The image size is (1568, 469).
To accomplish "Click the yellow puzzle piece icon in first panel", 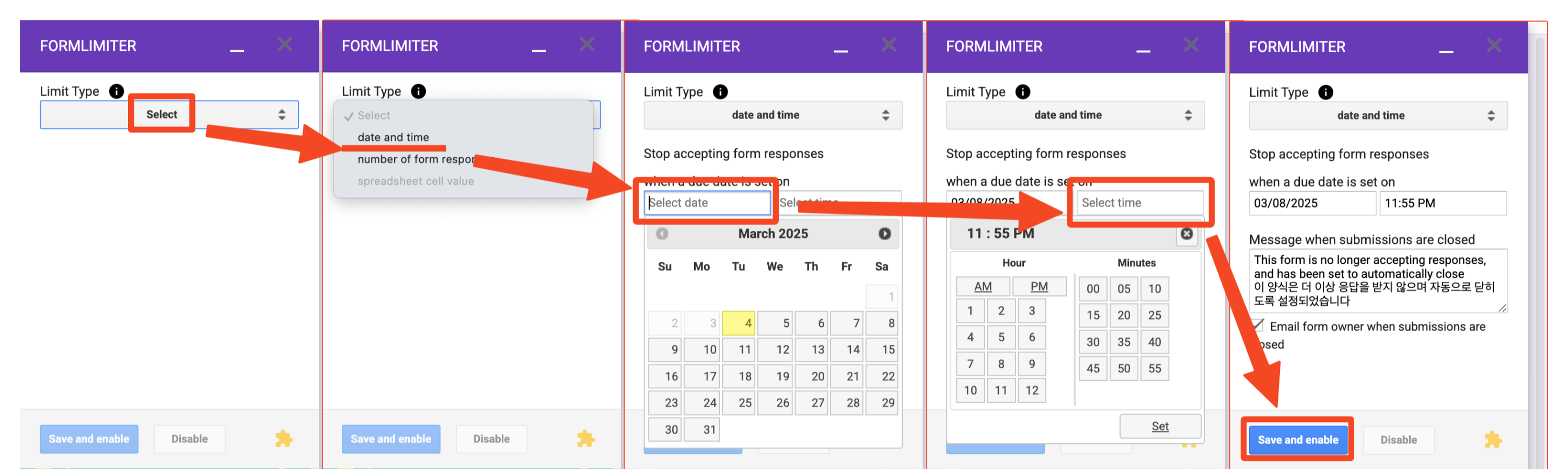I will point(284,439).
